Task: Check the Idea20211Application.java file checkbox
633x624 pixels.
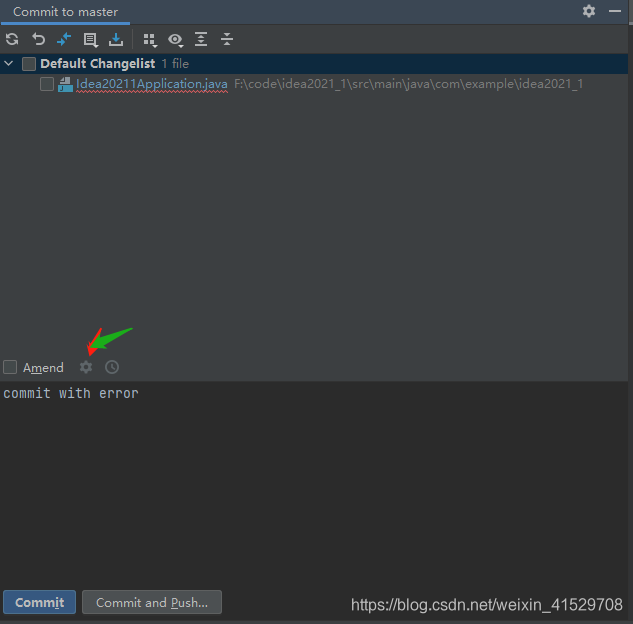Action: pyautogui.click(x=47, y=84)
